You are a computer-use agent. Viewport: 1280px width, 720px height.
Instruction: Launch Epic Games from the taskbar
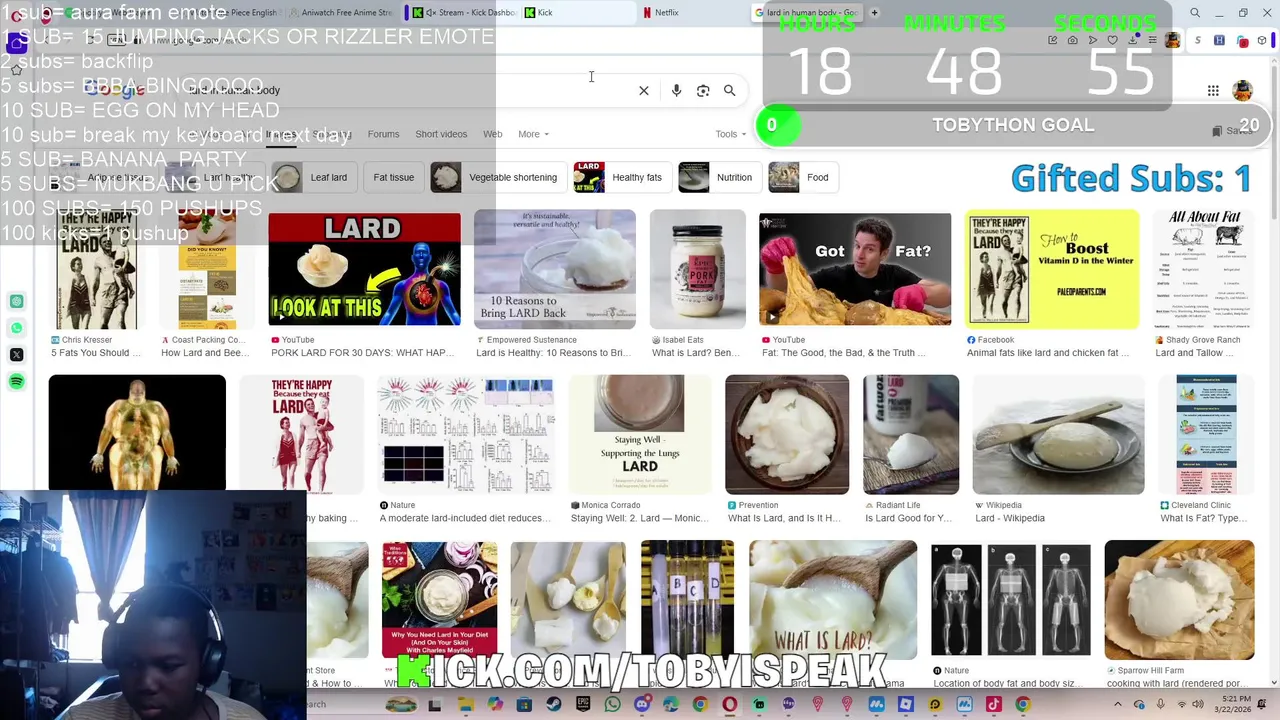pyautogui.click(x=583, y=705)
